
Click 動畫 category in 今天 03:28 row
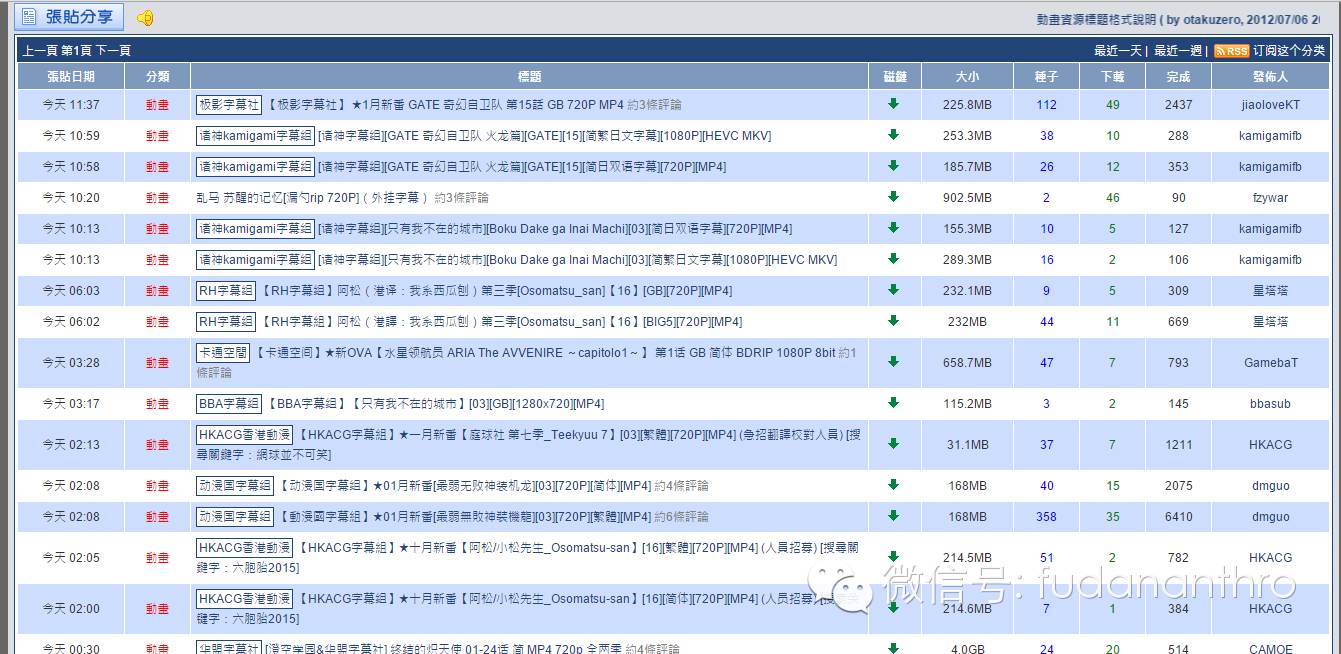coord(157,362)
